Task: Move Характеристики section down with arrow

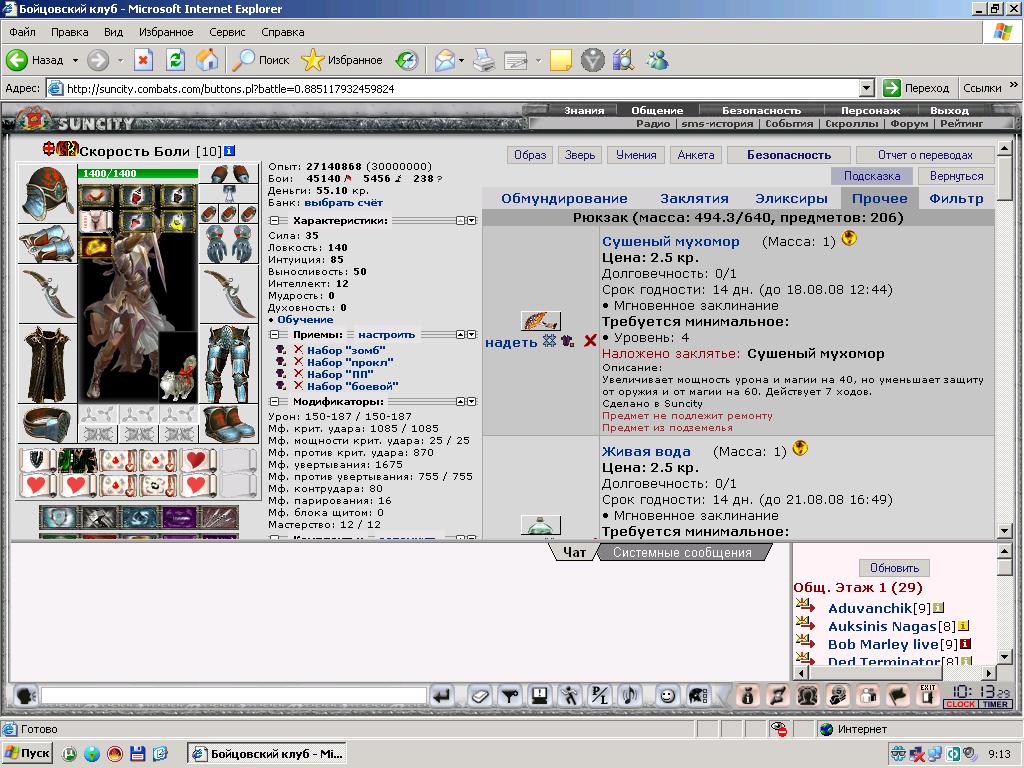Action: [x=472, y=221]
